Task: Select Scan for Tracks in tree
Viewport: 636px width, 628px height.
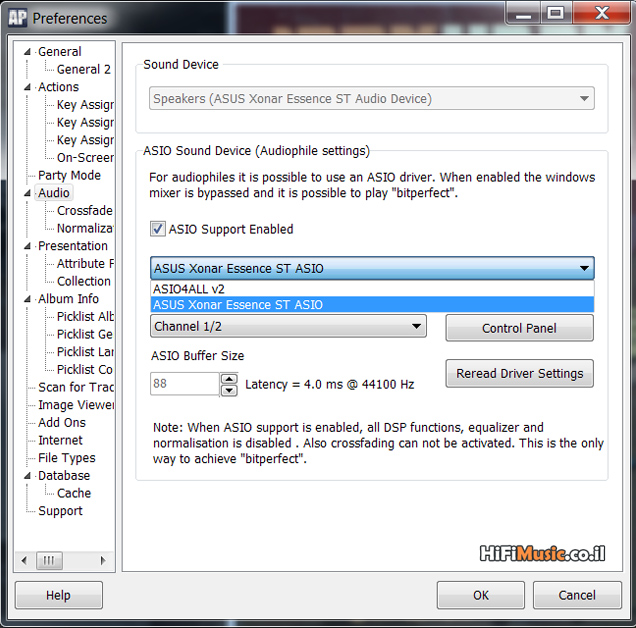Action: pos(76,387)
